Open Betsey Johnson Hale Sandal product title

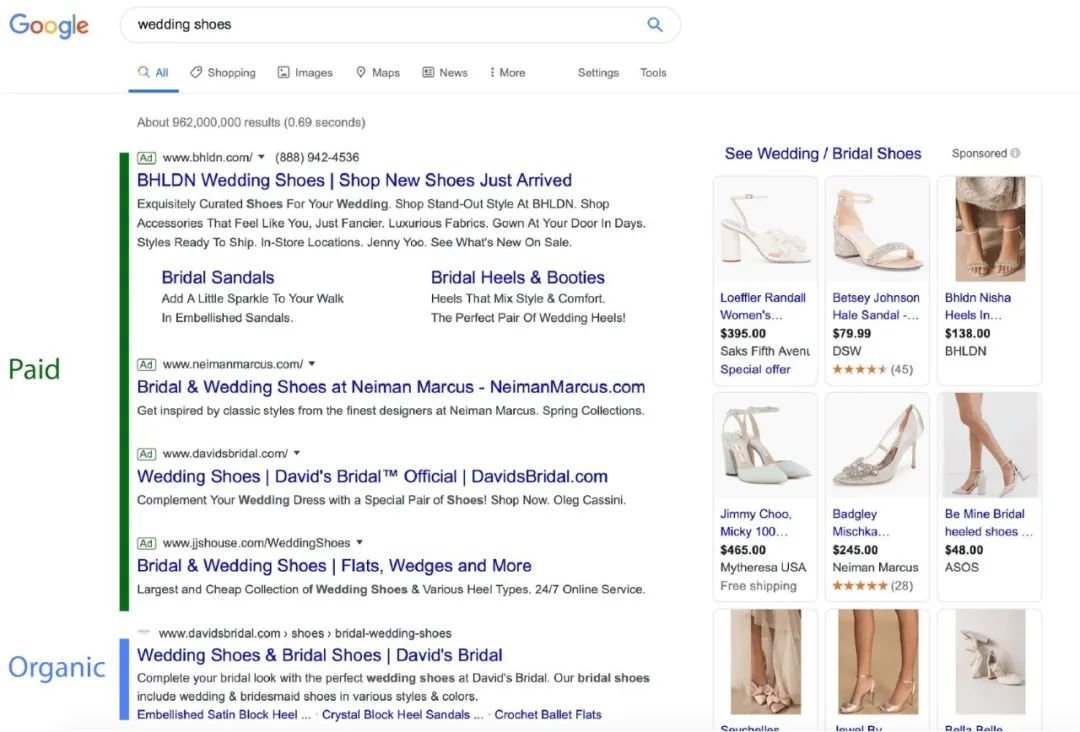(875, 306)
